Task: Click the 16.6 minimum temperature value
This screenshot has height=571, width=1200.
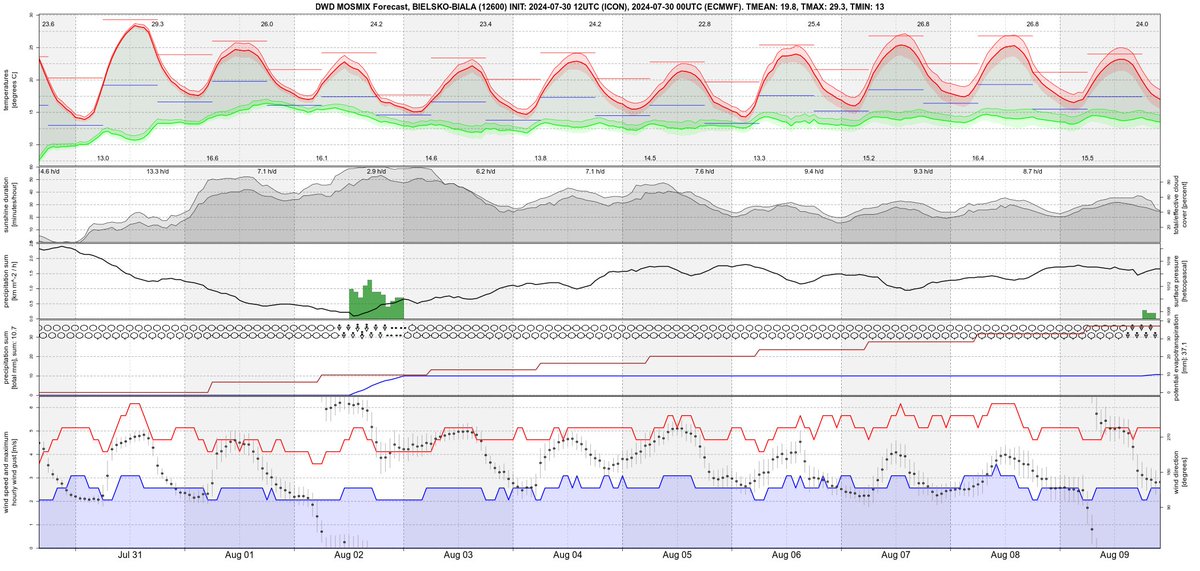Action: [x=212, y=159]
